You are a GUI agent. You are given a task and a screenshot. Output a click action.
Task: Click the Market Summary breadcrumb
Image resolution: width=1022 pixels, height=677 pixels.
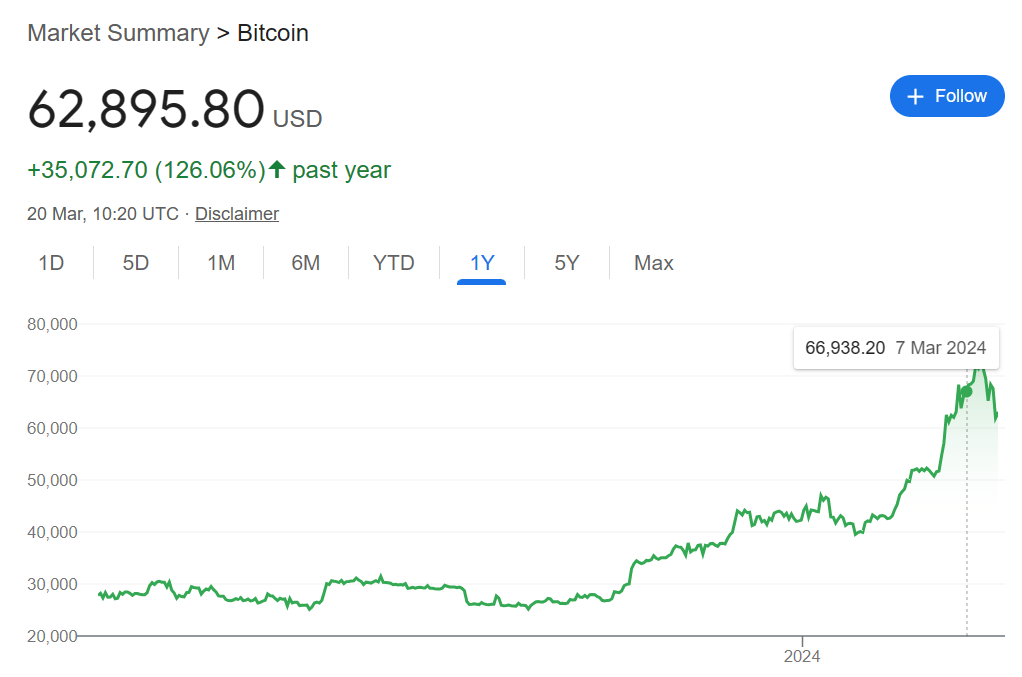click(x=119, y=33)
